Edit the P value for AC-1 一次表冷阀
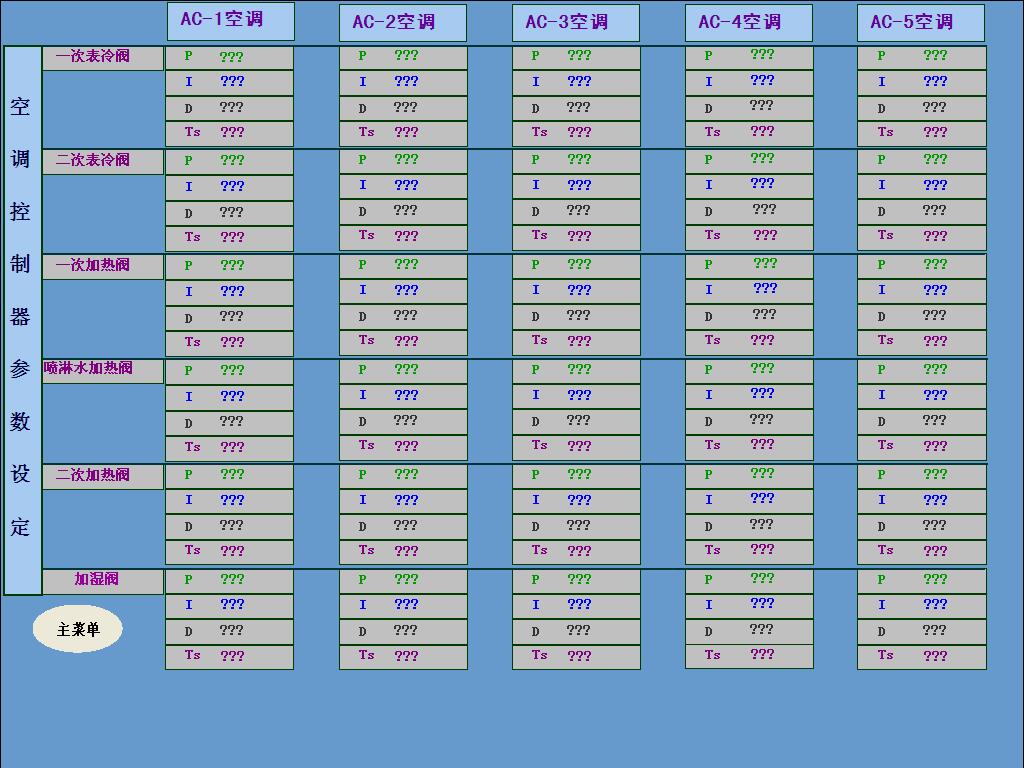 point(232,57)
